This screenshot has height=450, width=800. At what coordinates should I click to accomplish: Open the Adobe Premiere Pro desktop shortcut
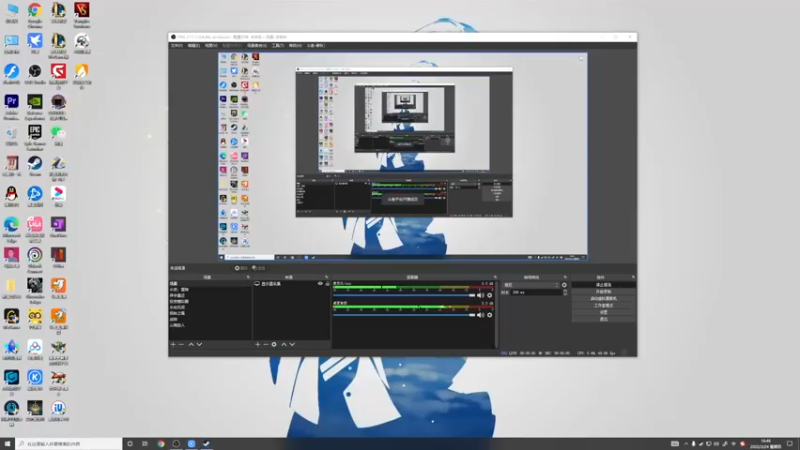[11, 107]
